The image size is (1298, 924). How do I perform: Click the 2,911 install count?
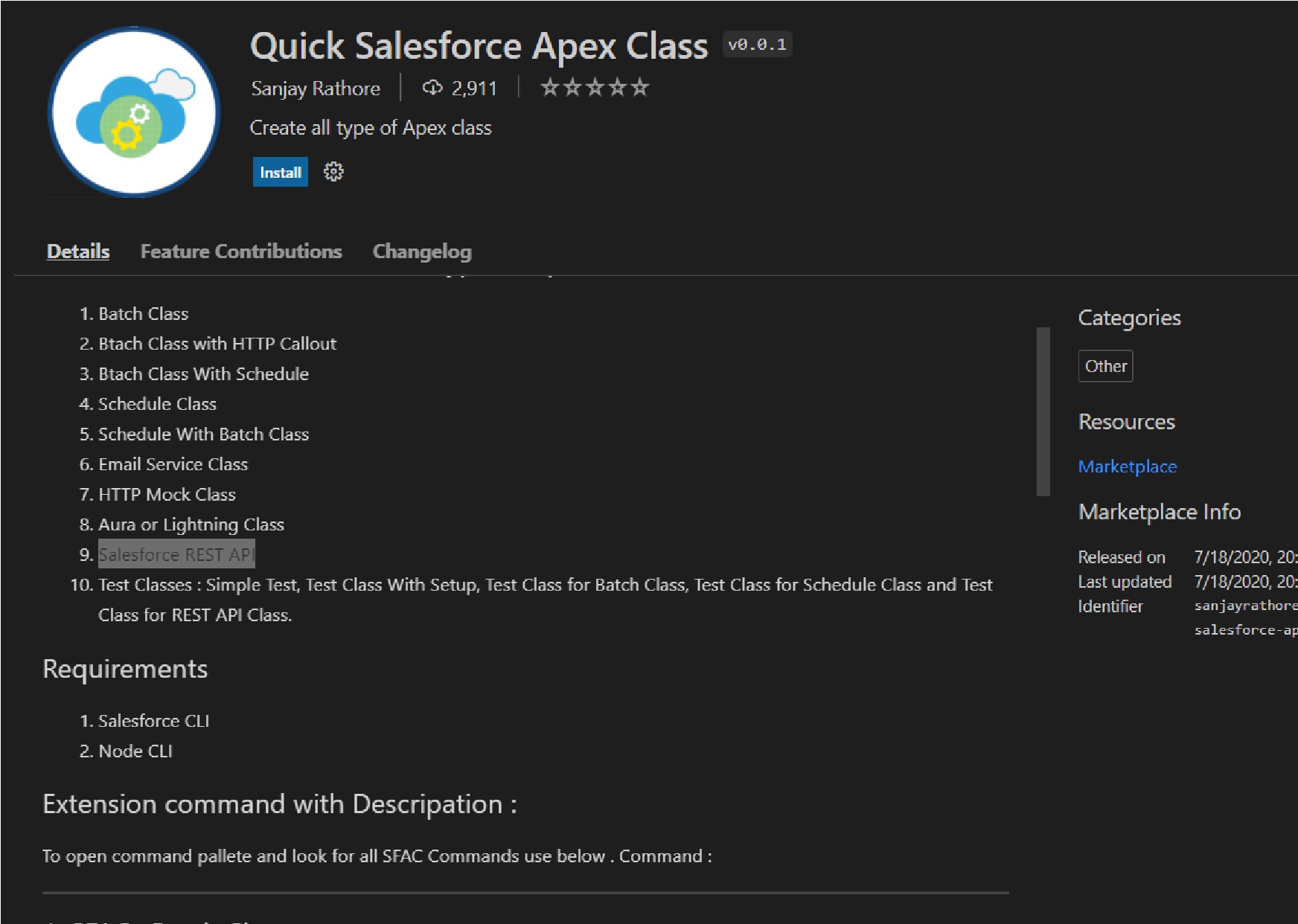point(474,89)
